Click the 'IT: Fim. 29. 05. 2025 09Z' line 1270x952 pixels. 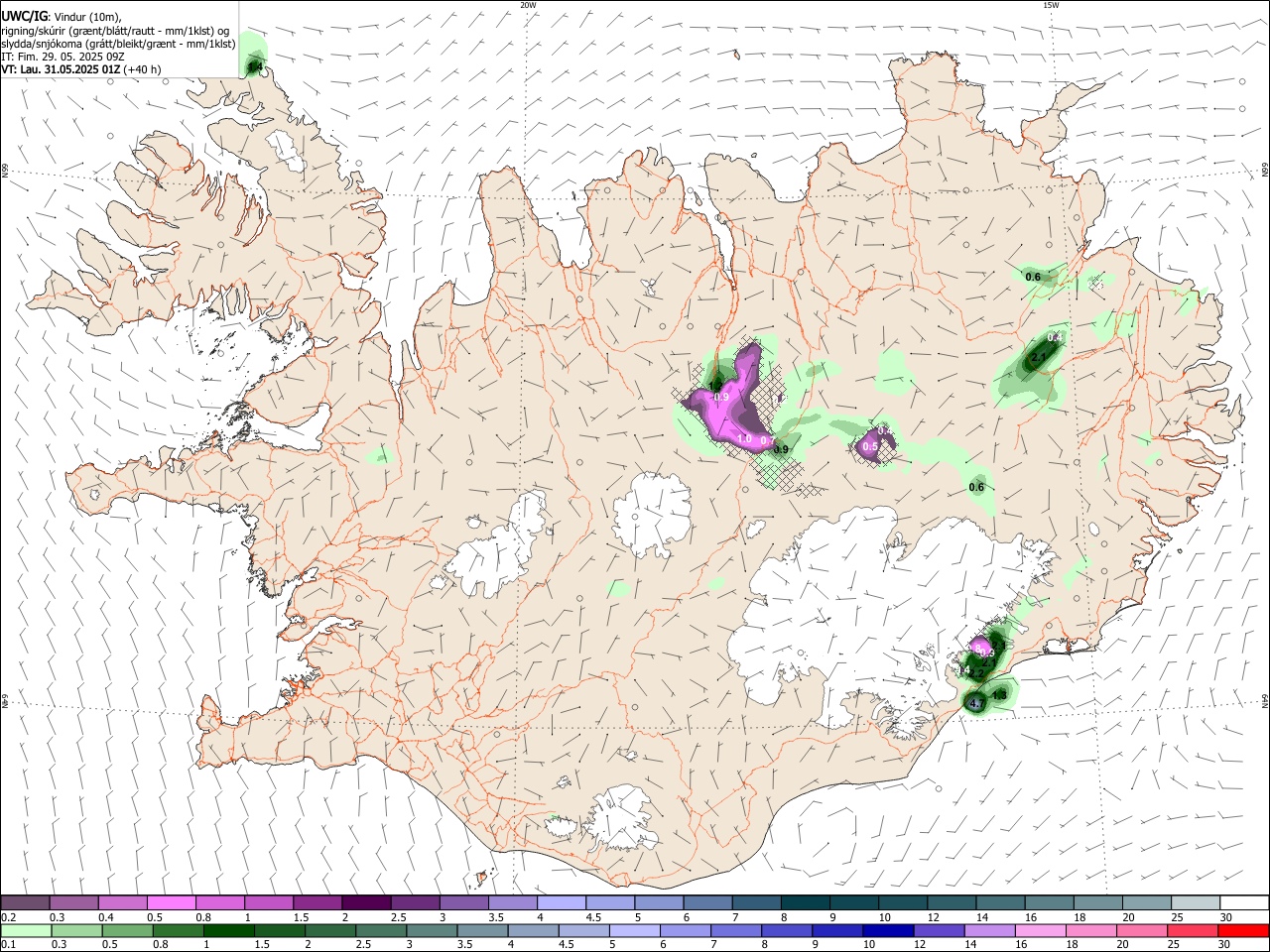pos(63,57)
